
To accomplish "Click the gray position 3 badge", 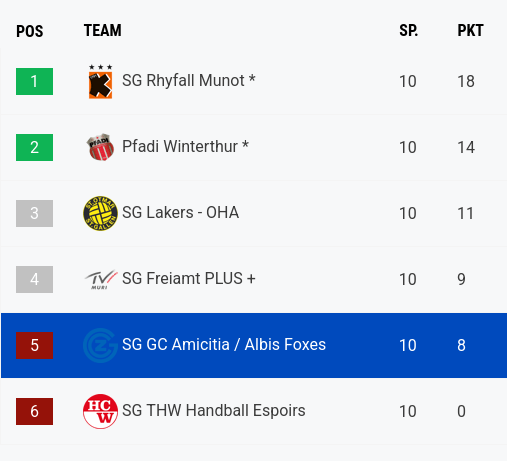I will click(x=34, y=214).
